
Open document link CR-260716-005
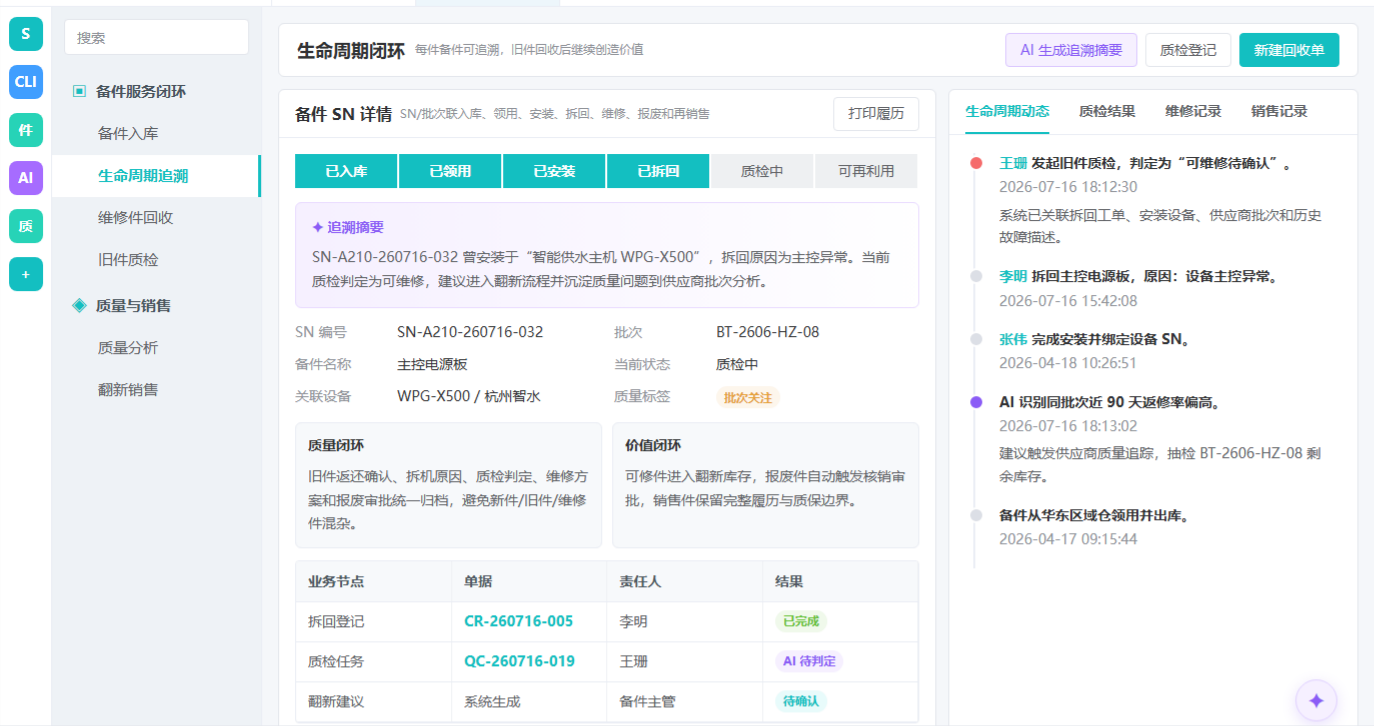click(x=518, y=621)
